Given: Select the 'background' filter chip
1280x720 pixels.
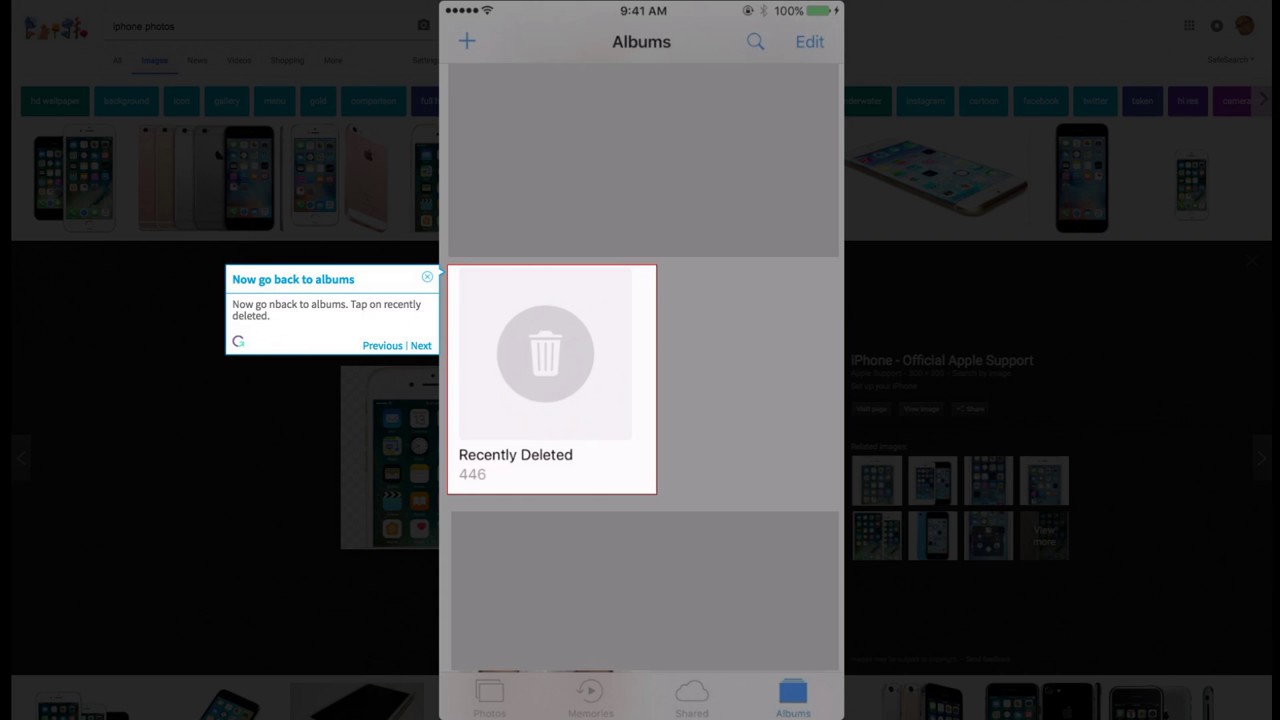Looking at the screenshot, I should click(x=126, y=101).
